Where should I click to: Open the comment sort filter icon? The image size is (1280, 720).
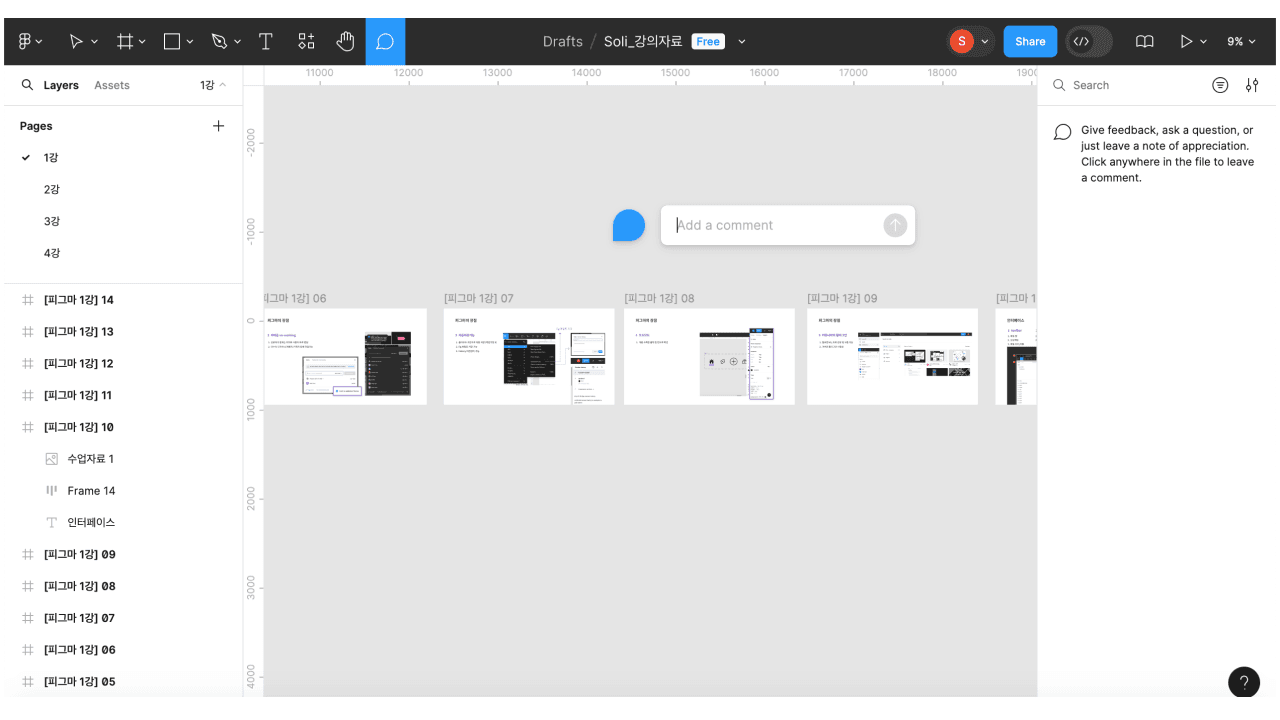coord(1220,85)
